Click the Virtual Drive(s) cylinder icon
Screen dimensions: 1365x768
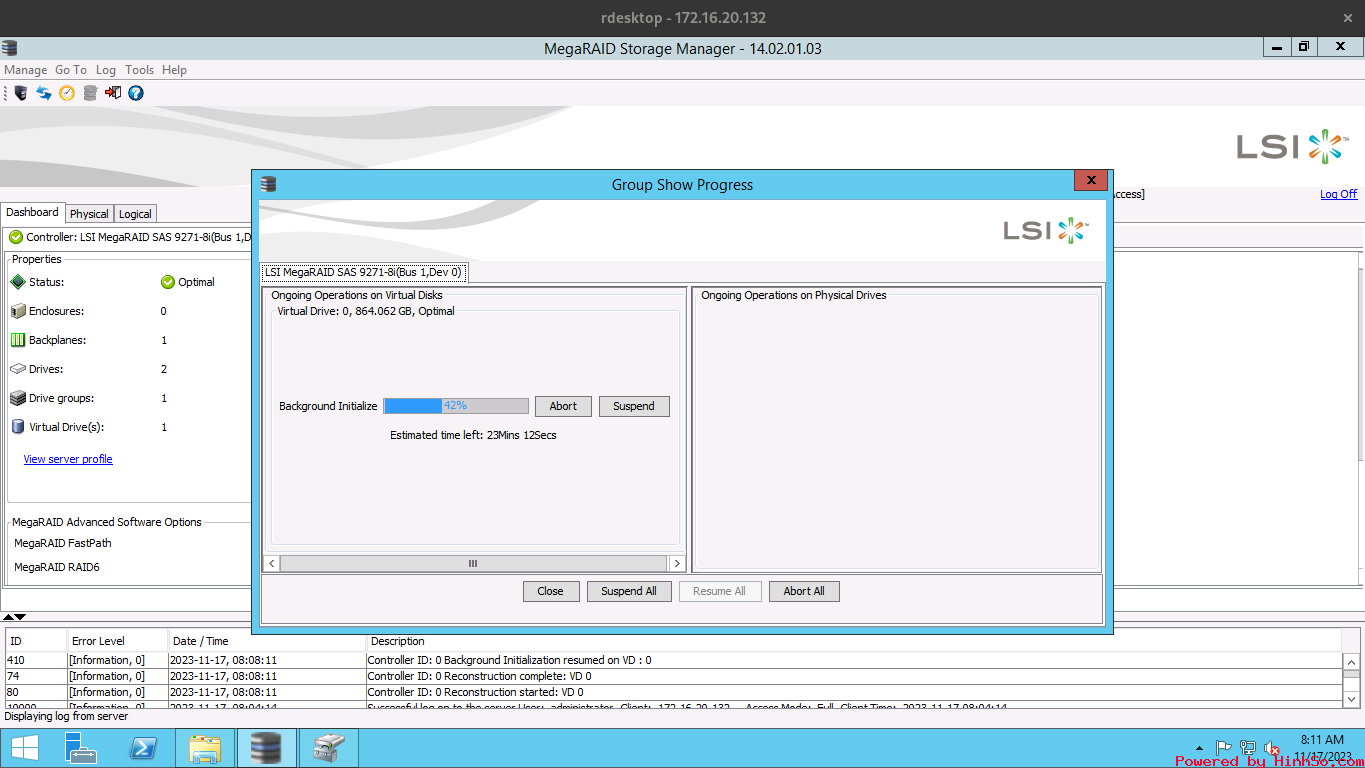18,427
